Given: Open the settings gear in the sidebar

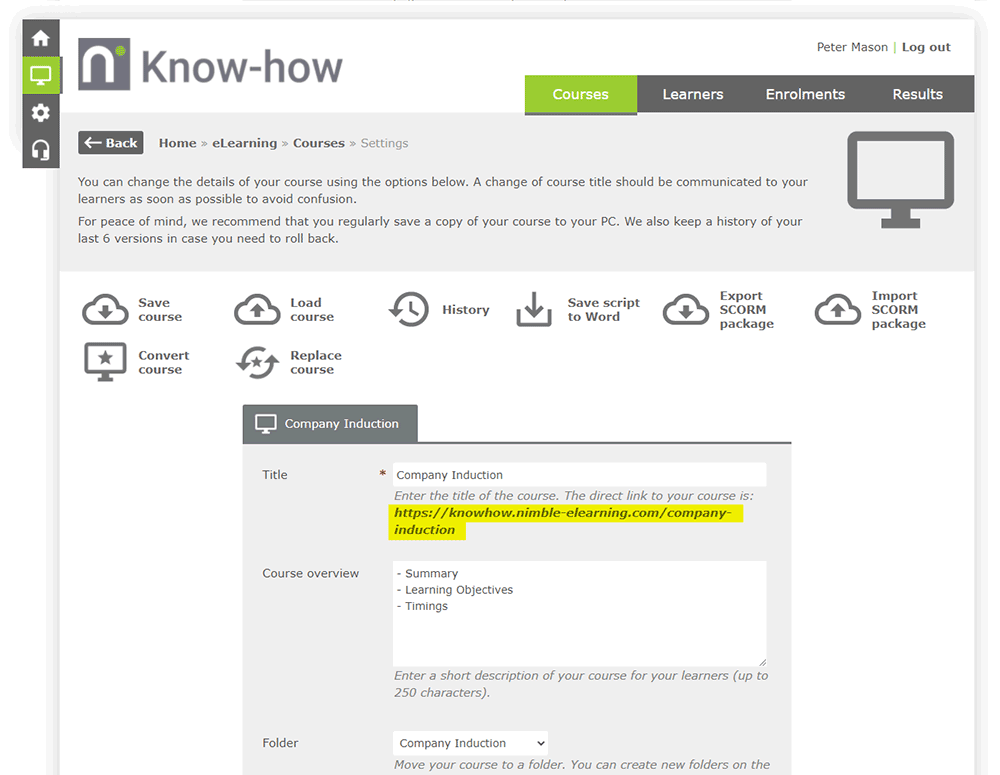Looking at the screenshot, I should [x=40, y=112].
